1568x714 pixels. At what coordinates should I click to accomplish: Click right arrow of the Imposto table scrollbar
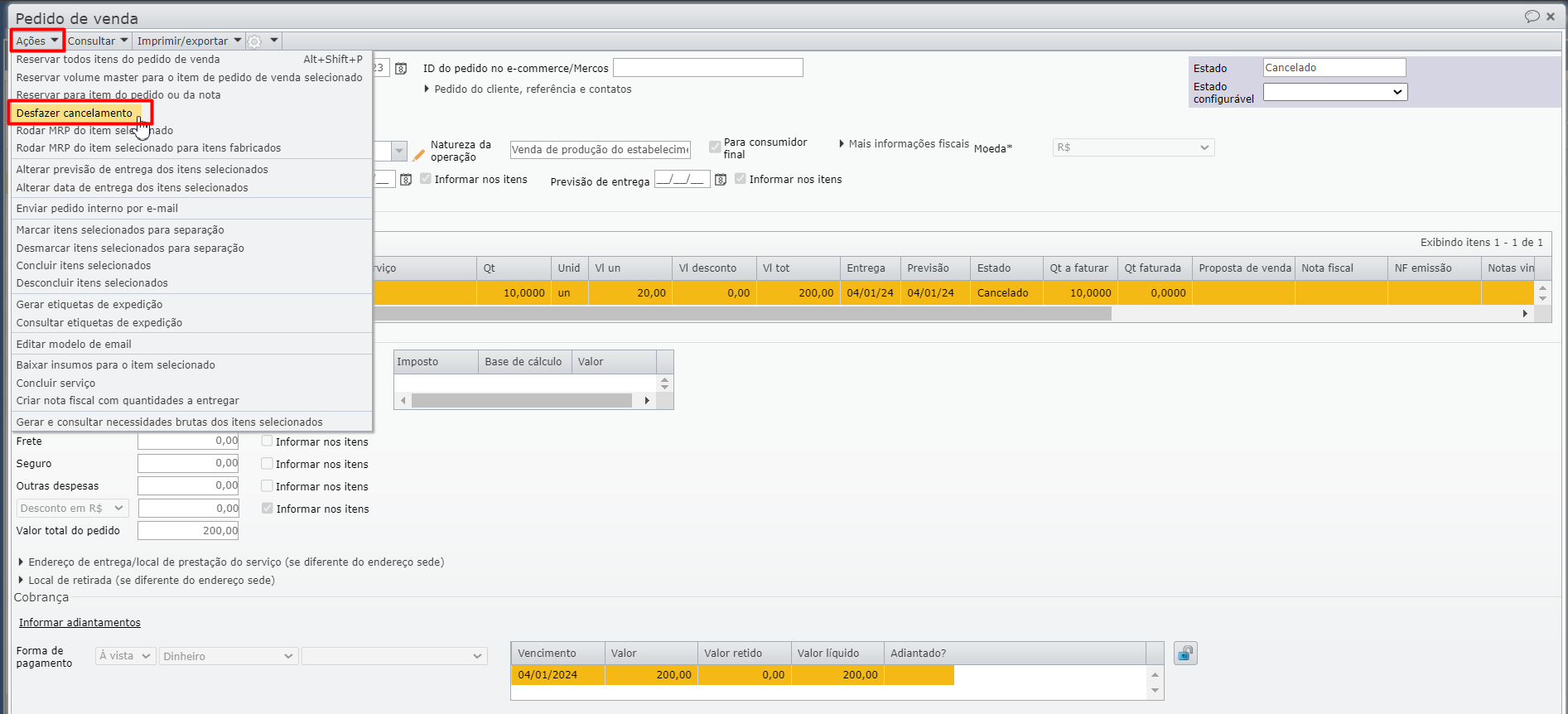tap(647, 401)
